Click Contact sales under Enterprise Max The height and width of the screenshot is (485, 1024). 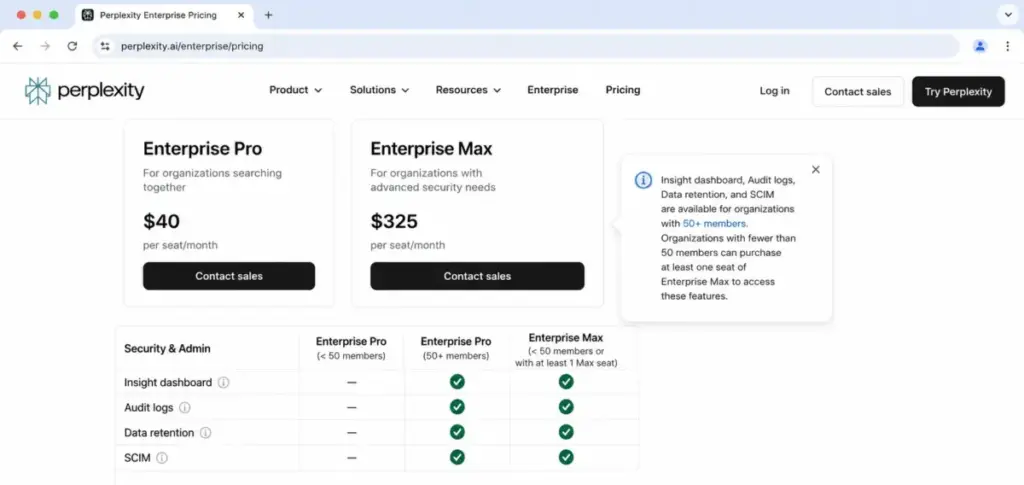477,276
